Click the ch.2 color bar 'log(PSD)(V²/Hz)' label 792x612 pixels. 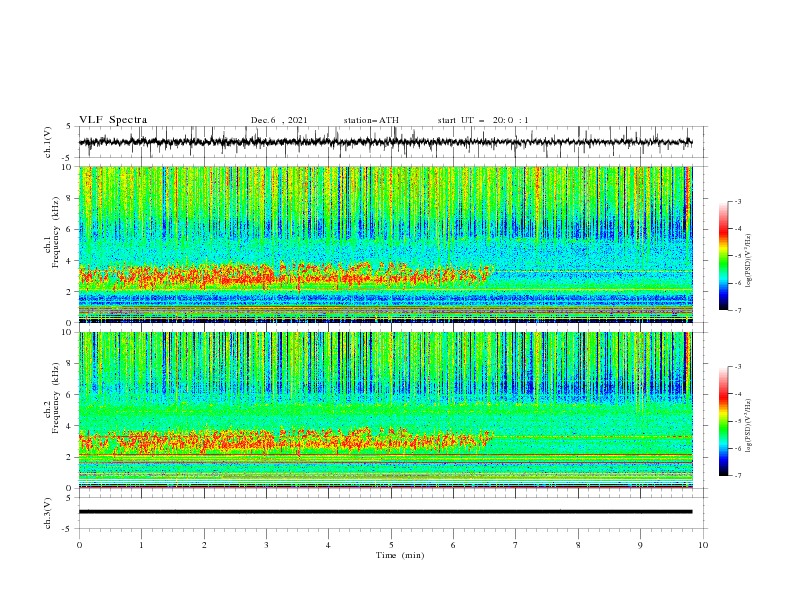(749, 425)
